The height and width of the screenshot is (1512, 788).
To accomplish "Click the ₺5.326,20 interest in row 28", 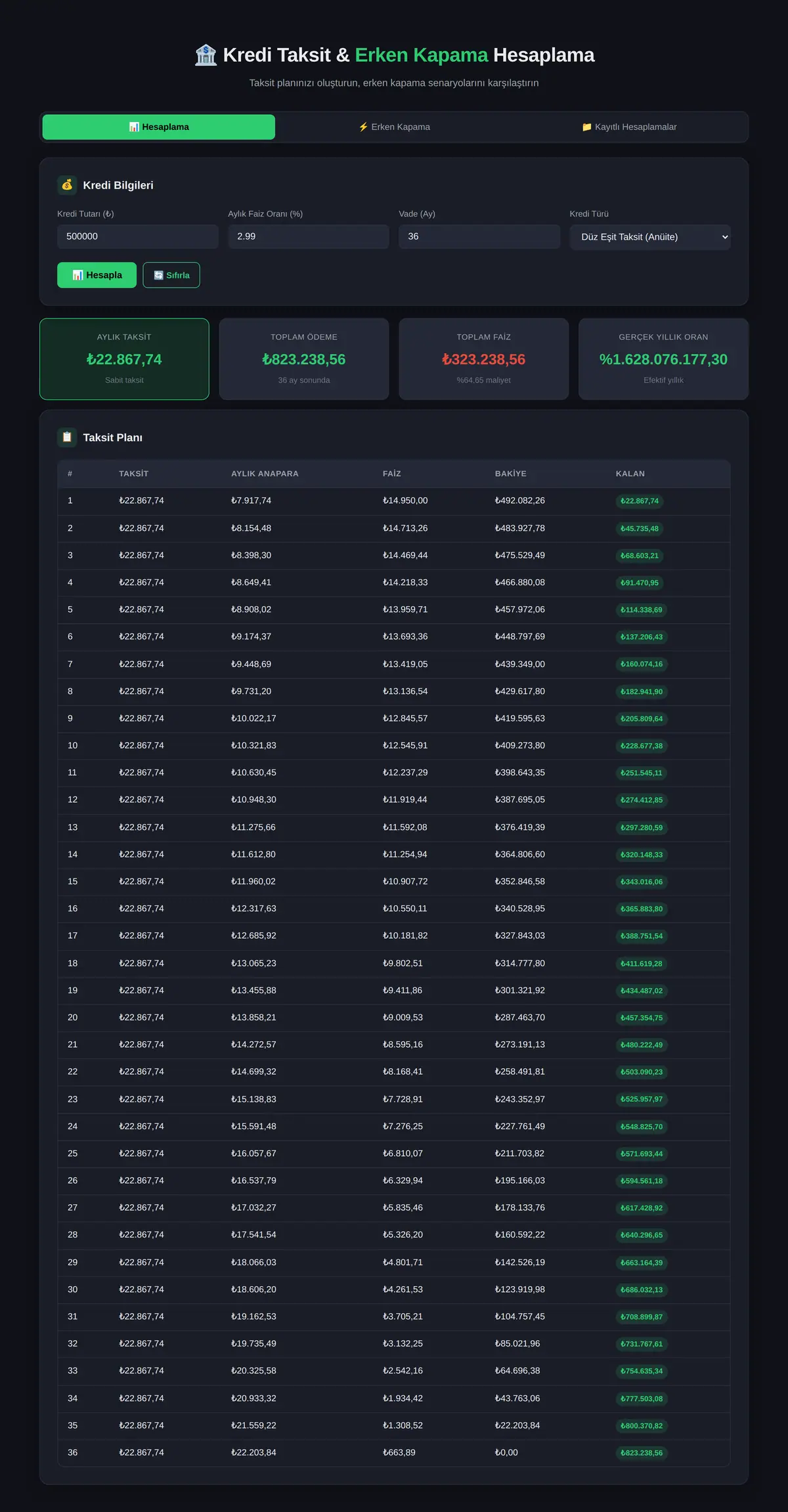I will point(403,1234).
